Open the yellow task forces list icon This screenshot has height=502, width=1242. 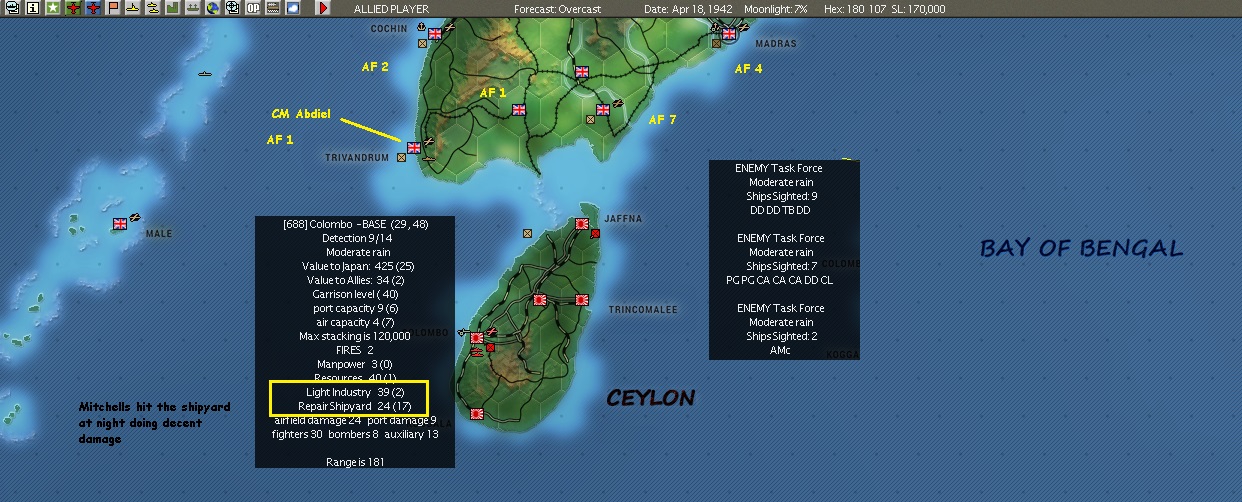(152, 8)
